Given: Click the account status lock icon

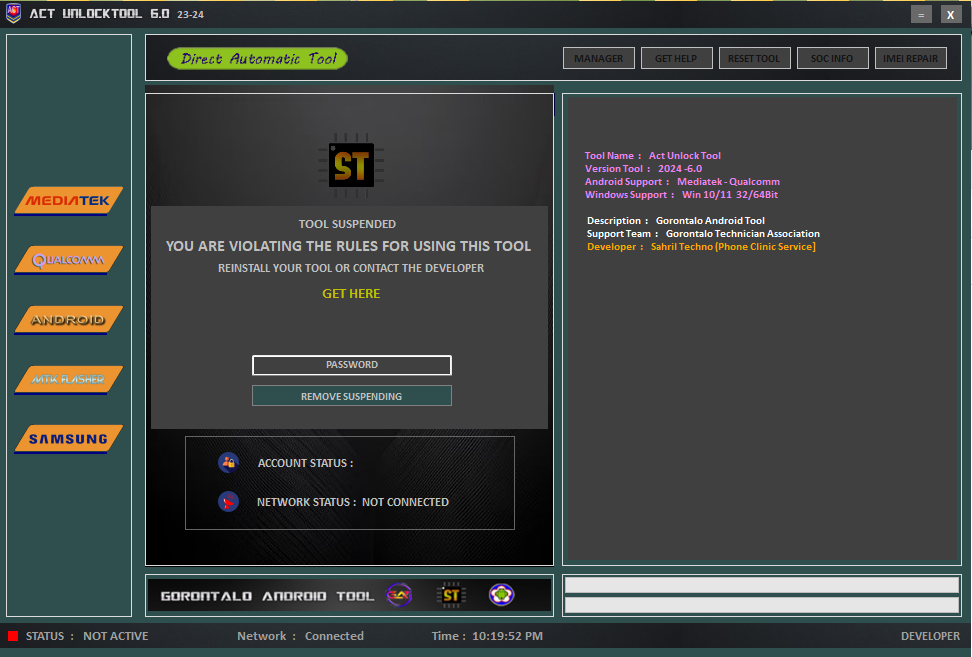Looking at the screenshot, I should point(228,462).
